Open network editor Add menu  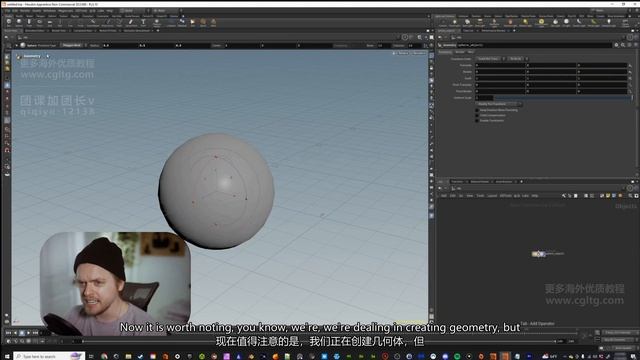[444, 196]
